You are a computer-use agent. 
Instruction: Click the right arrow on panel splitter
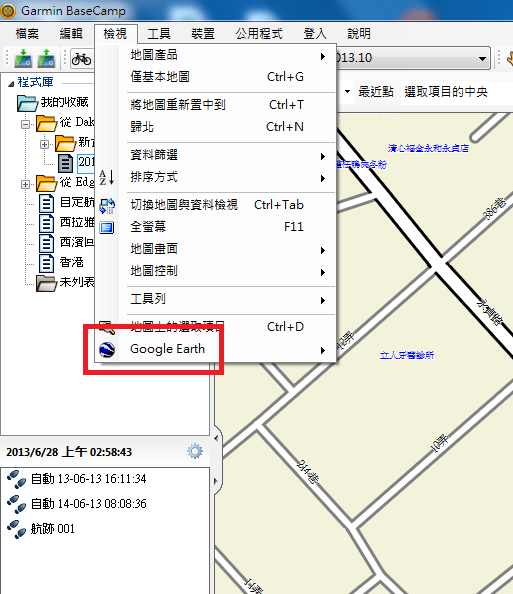[216, 481]
